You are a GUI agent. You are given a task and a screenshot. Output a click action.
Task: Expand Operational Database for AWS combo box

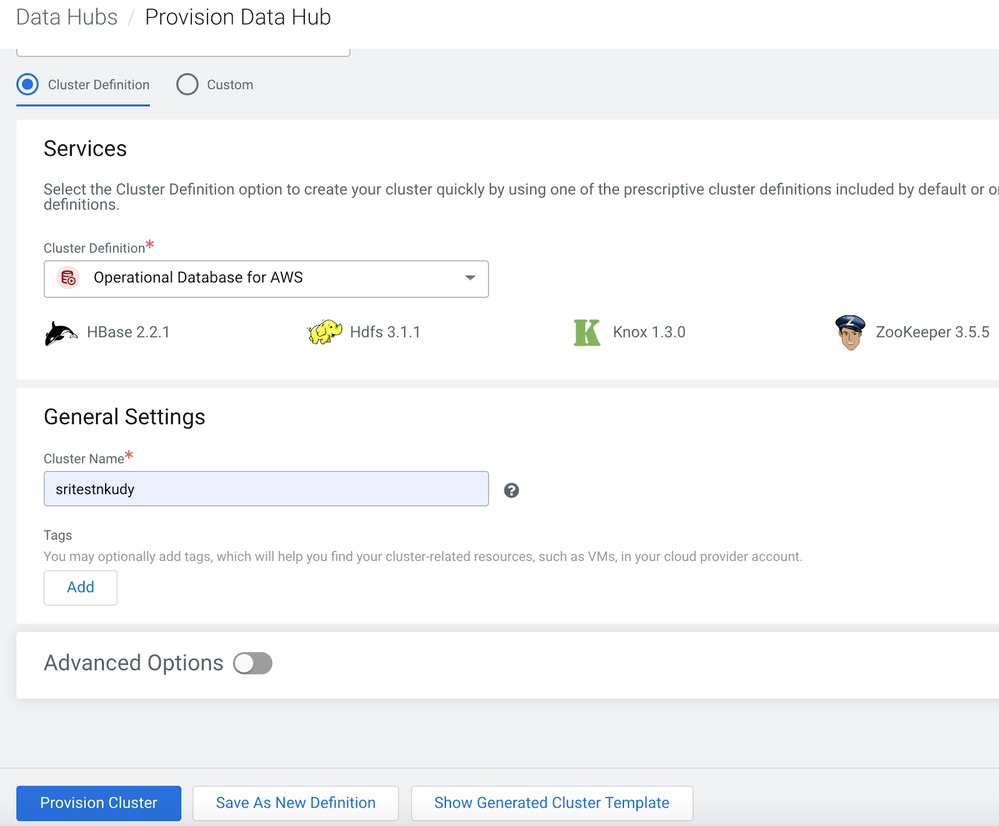(266, 279)
